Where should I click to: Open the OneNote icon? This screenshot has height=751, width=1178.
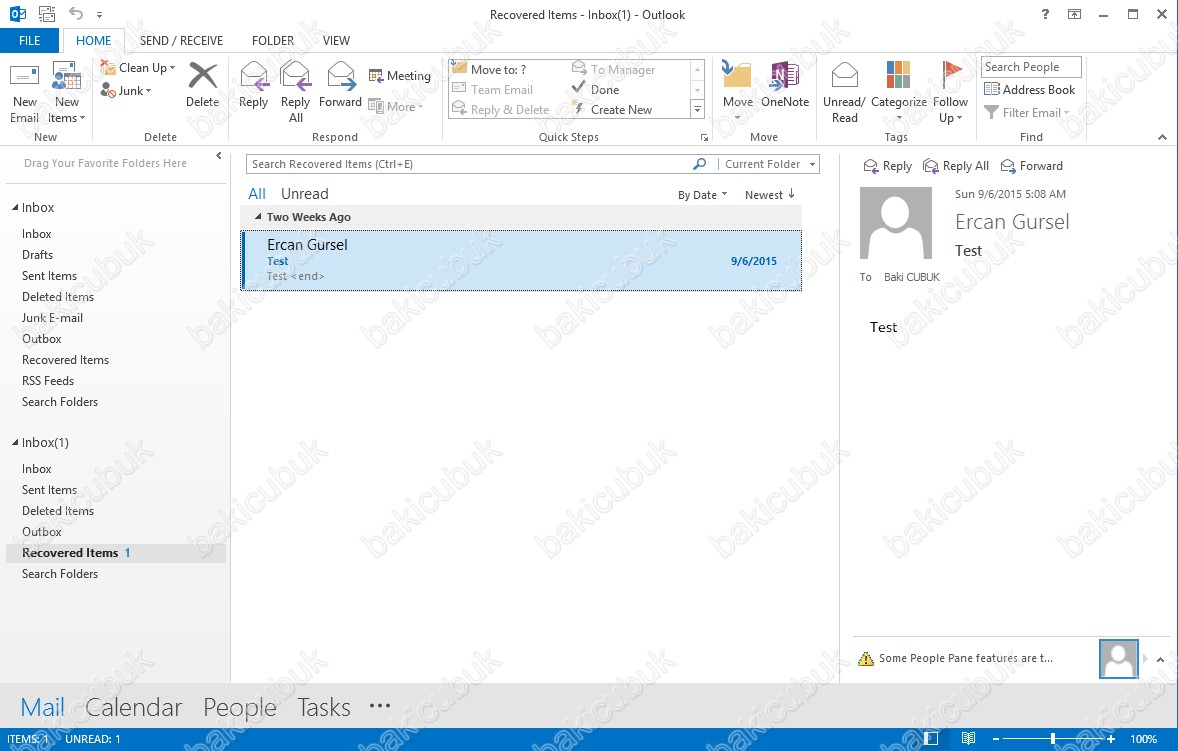coord(785,76)
